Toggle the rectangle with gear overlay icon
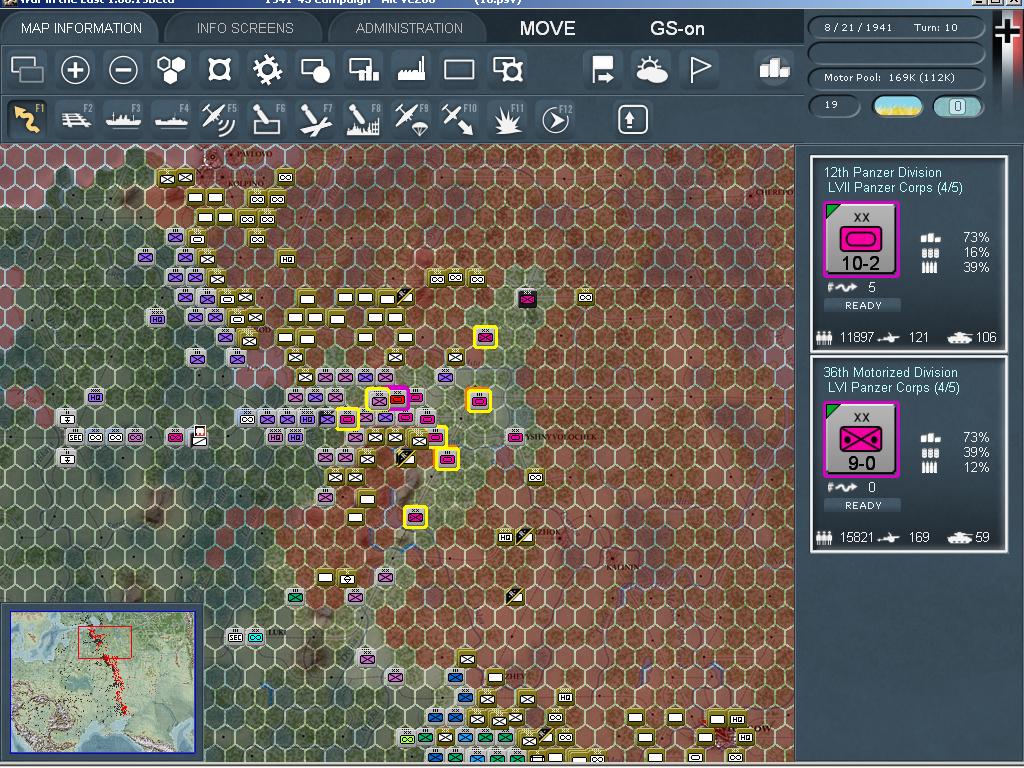 pyautogui.click(x=508, y=70)
